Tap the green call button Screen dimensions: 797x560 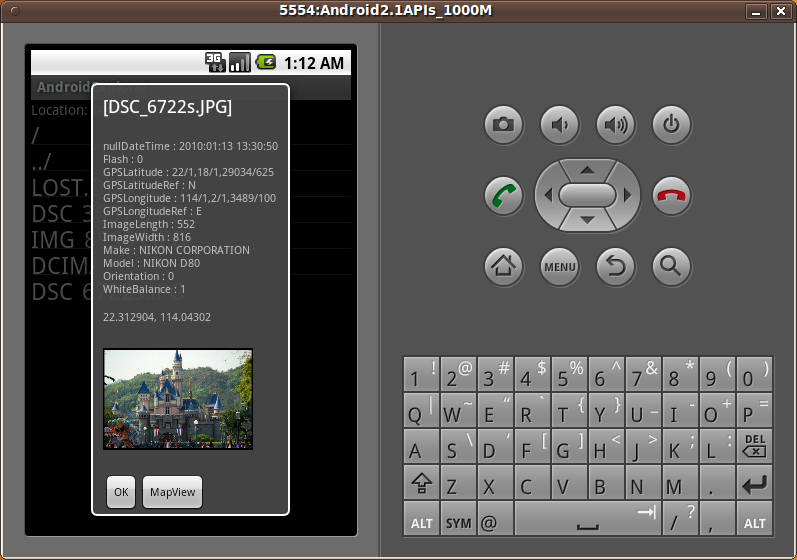click(503, 196)
